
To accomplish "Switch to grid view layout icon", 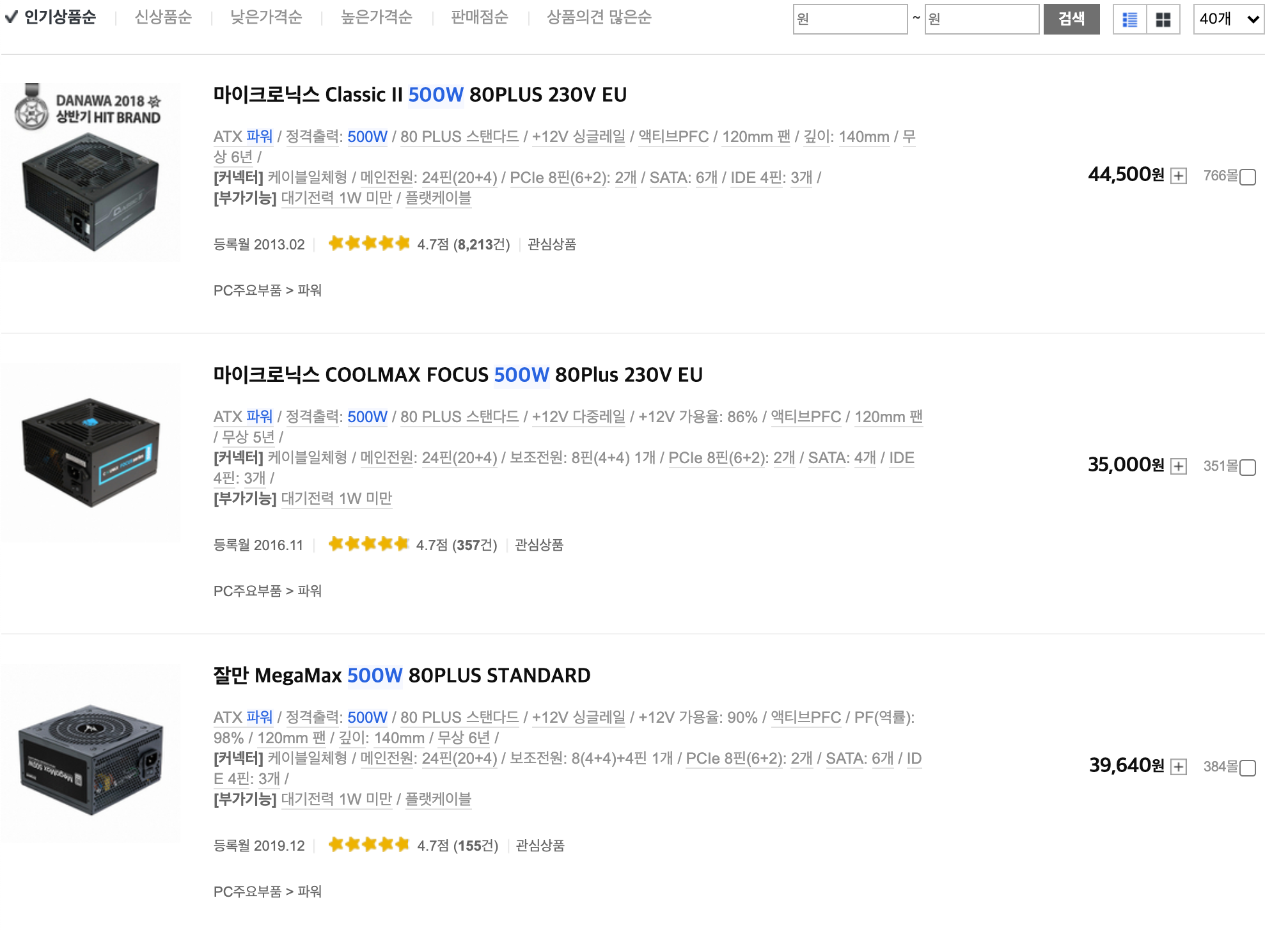I will (x=1163, y=19).
